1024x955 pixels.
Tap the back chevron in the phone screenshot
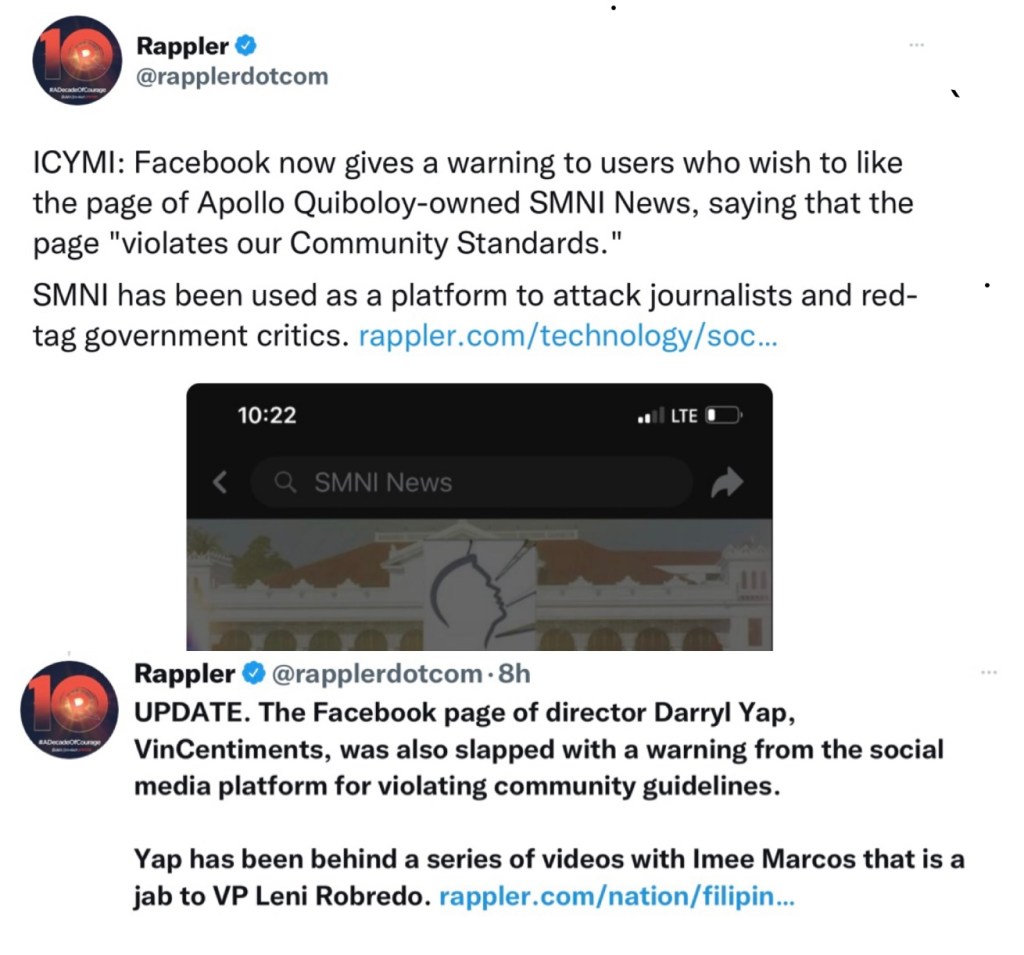pos(221,483)
